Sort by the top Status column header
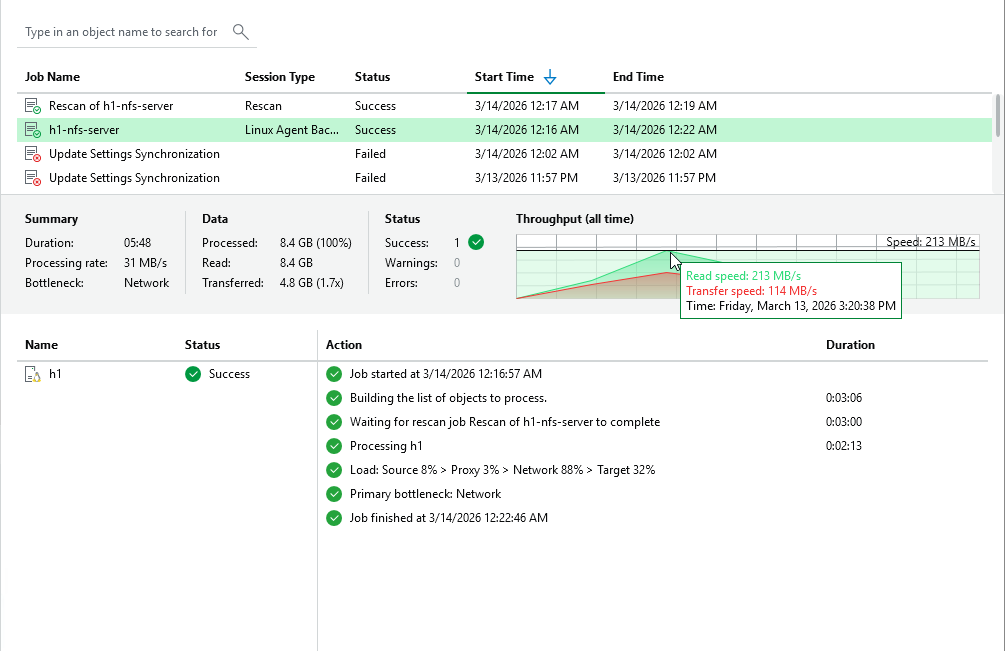 coord(372,77)
